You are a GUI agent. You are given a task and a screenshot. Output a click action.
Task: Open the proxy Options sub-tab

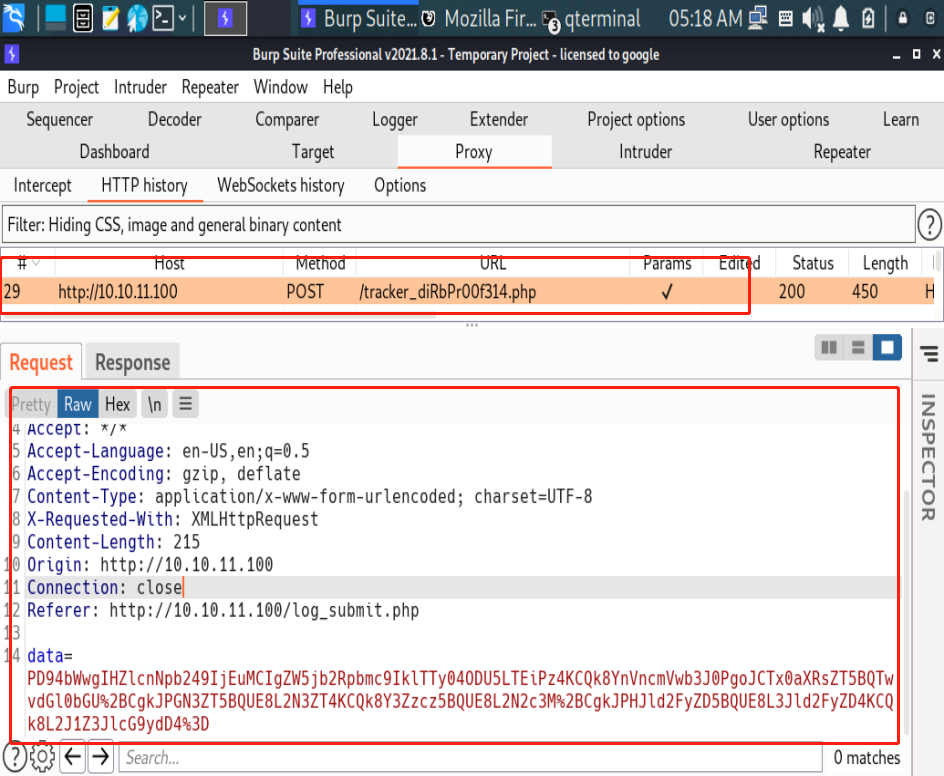[400, 185]
